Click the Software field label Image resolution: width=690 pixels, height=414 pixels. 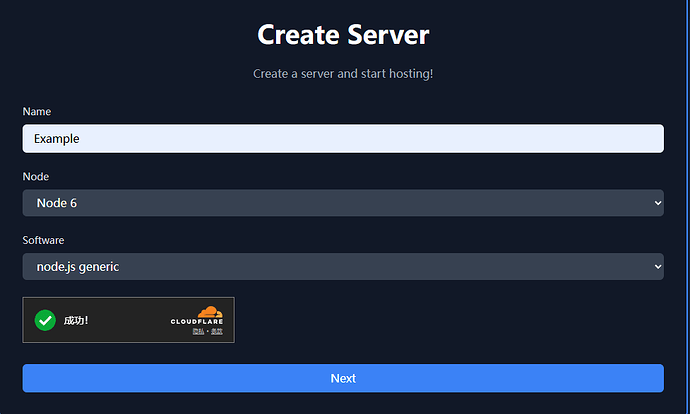coord(43,240)
